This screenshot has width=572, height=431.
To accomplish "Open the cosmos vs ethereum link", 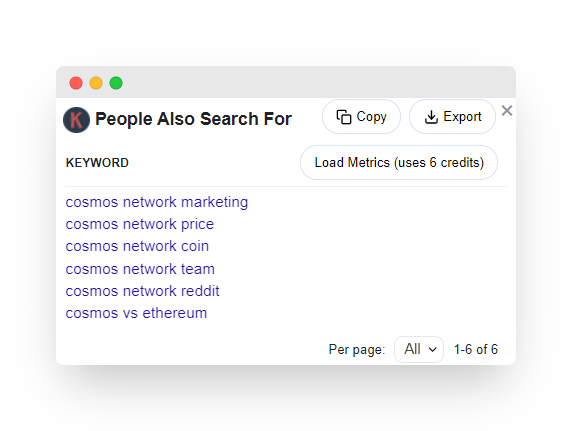I will 136,313.
